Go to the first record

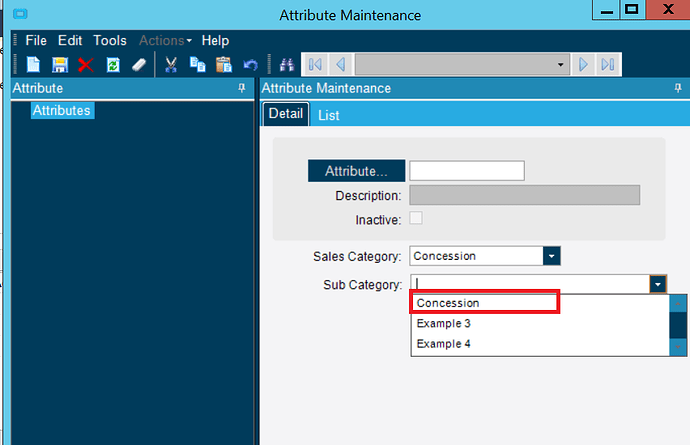coord(315,65)
